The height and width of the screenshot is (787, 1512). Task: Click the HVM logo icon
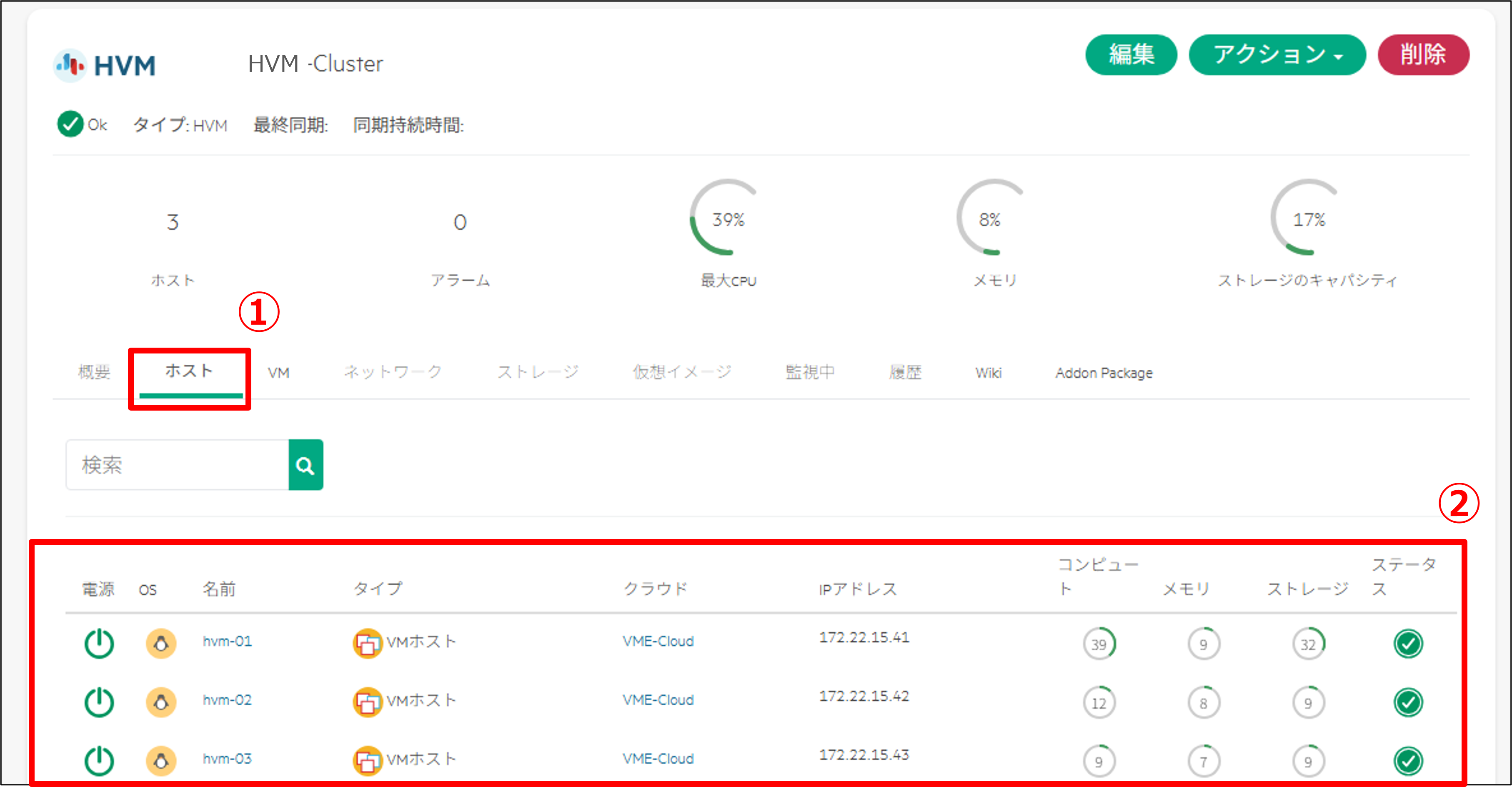71,65
